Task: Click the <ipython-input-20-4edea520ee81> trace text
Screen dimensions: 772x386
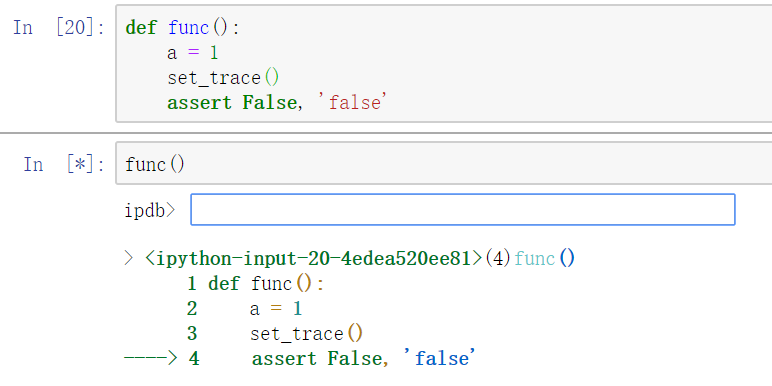Action: pos(314,258)
